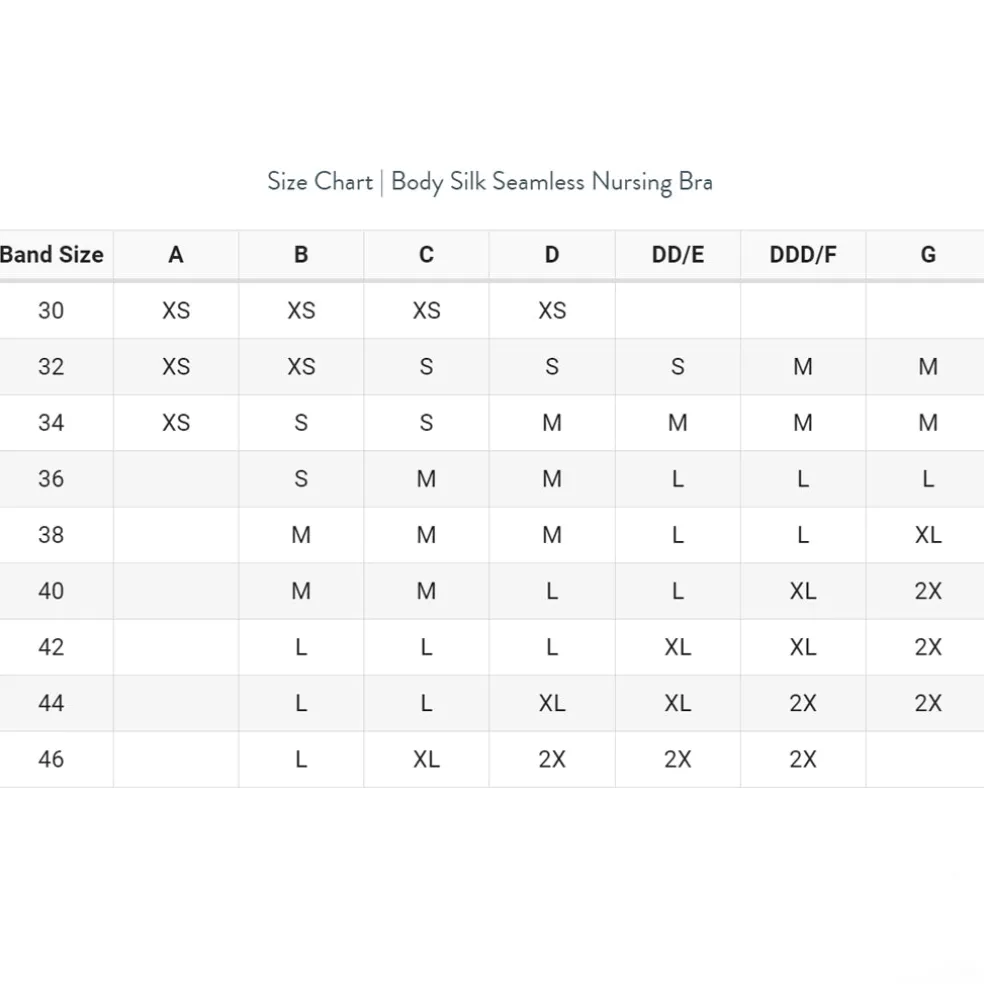Image resolution: width=984 pixels, height=984 pixels.
Task: Click the S cell for band 36, cup B
Action: click(x=301, y=479)
